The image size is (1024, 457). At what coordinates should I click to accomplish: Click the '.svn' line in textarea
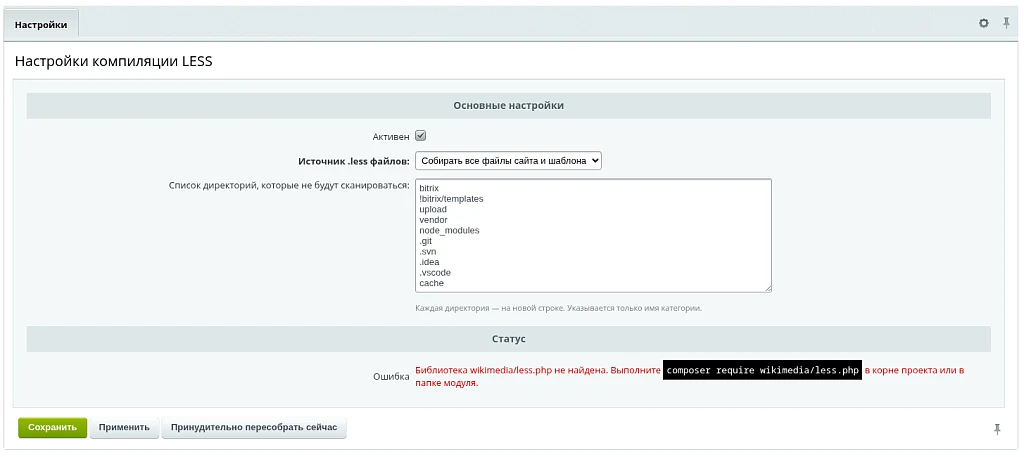tap(428, 251)
